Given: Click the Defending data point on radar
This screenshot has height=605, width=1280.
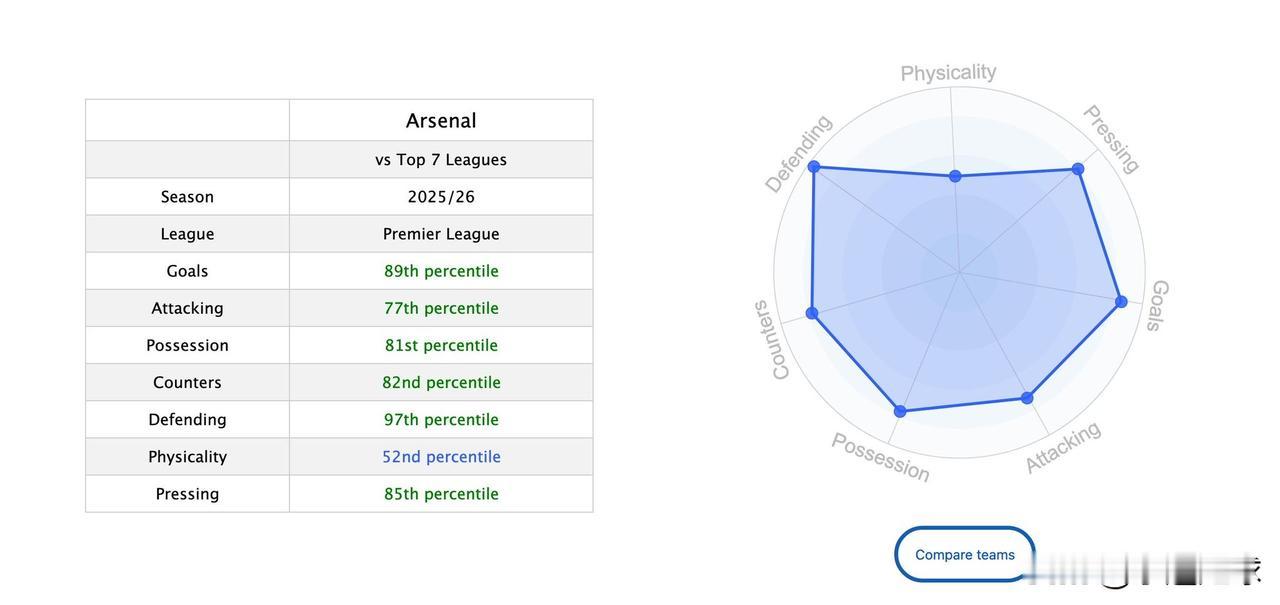Looking at the screenshot, I should pos(814,166).
